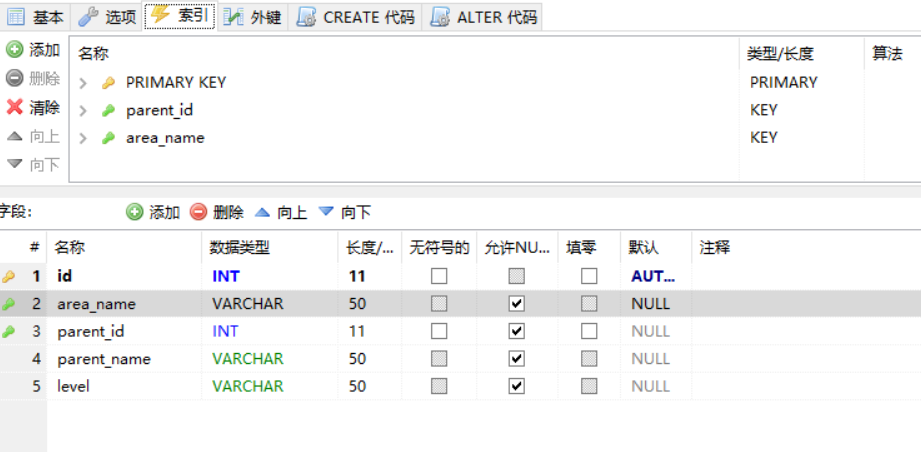Click the red minus icon in fields toolbar
This screenshot has width=921, height=452.
click(199, 212)
